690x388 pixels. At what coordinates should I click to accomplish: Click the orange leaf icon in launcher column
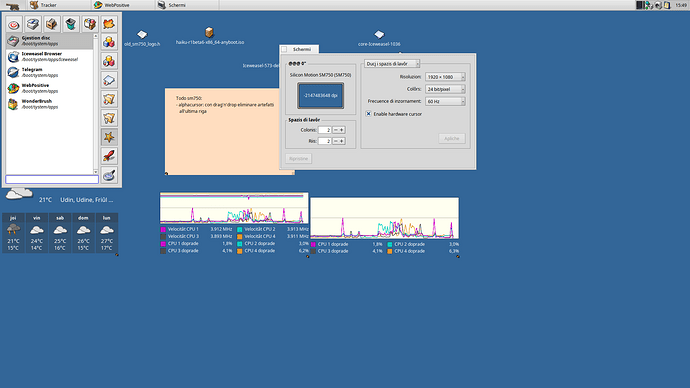tap(109, 24)
